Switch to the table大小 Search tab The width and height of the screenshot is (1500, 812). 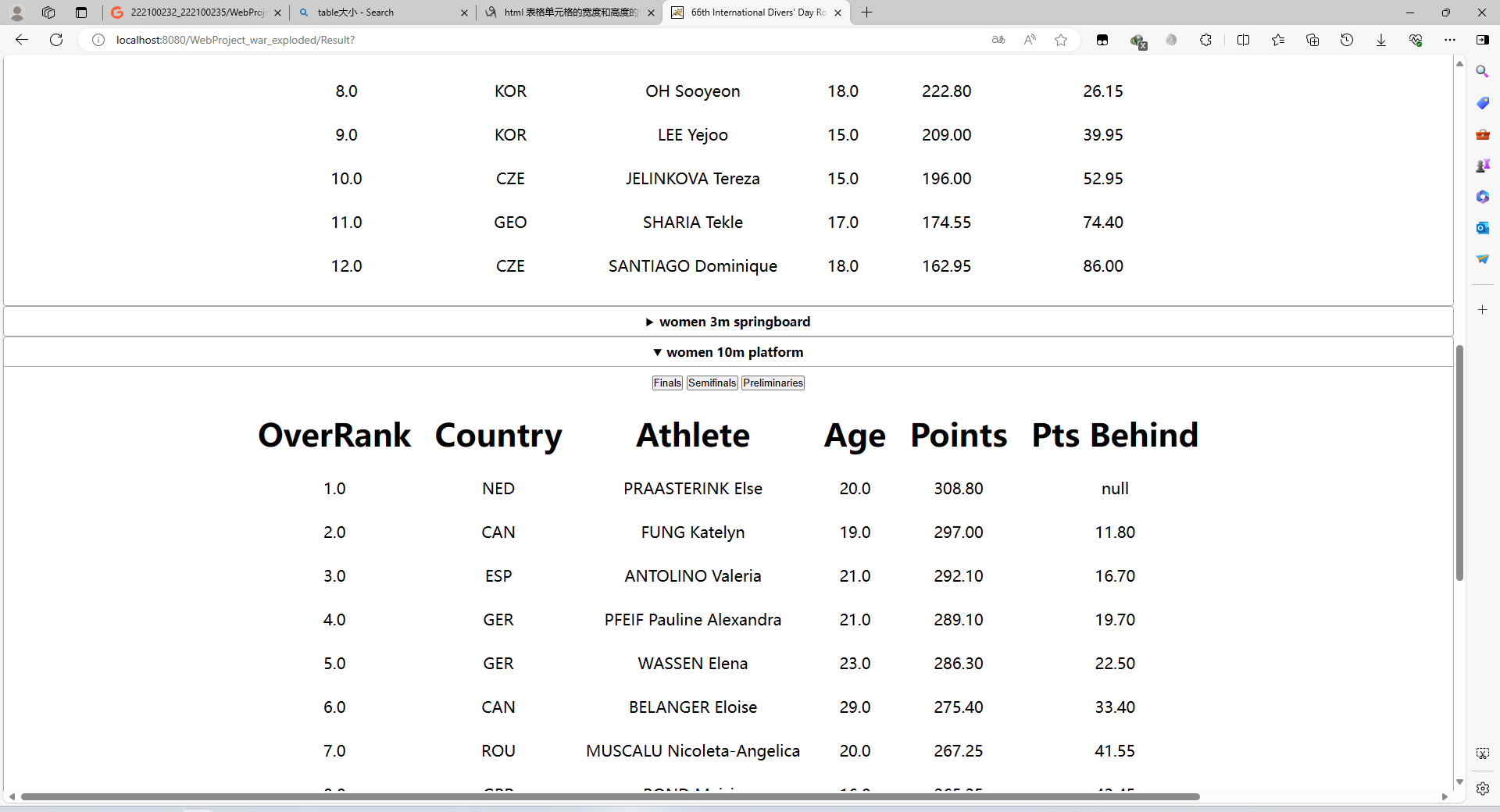[x=383, y=12]
